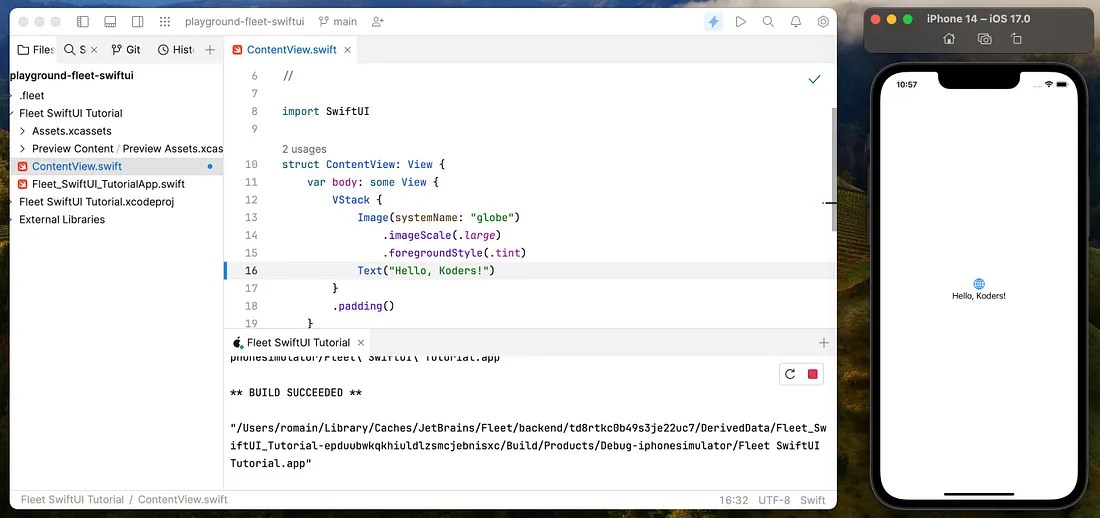Open the search magnifier in toolbar
This screenshot has height=518, width=1100.
point(768,22)
